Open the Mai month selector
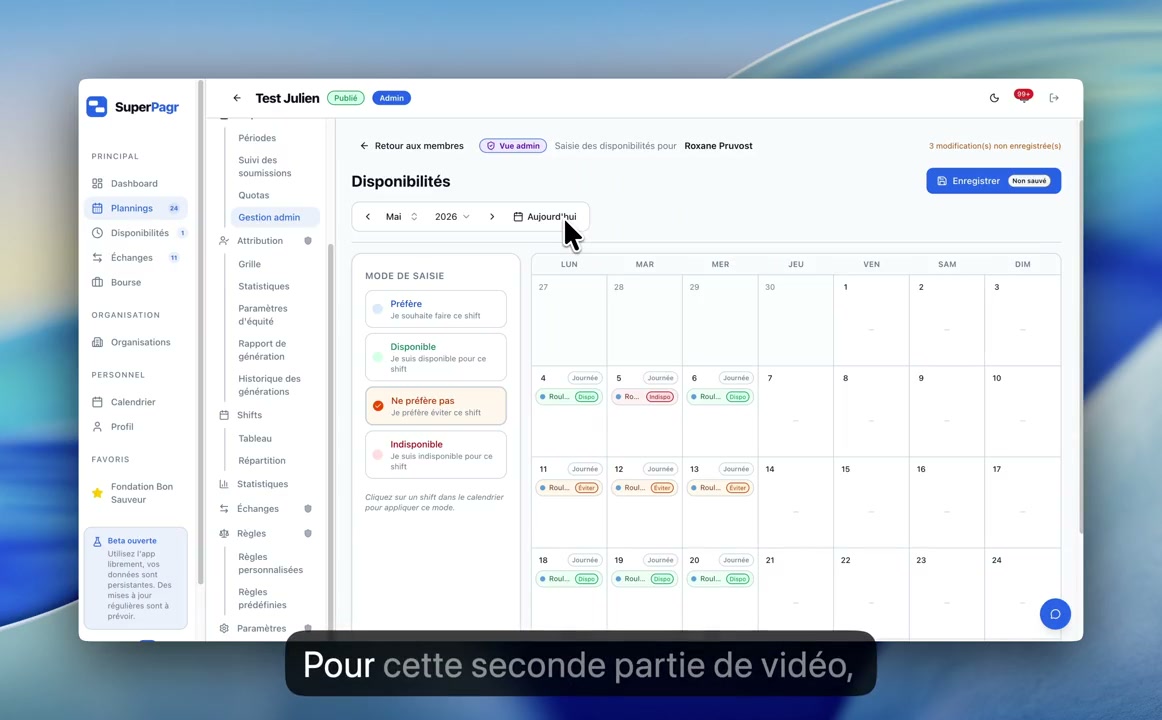Viewport: 1162px width, 720px height. point(401,217)
